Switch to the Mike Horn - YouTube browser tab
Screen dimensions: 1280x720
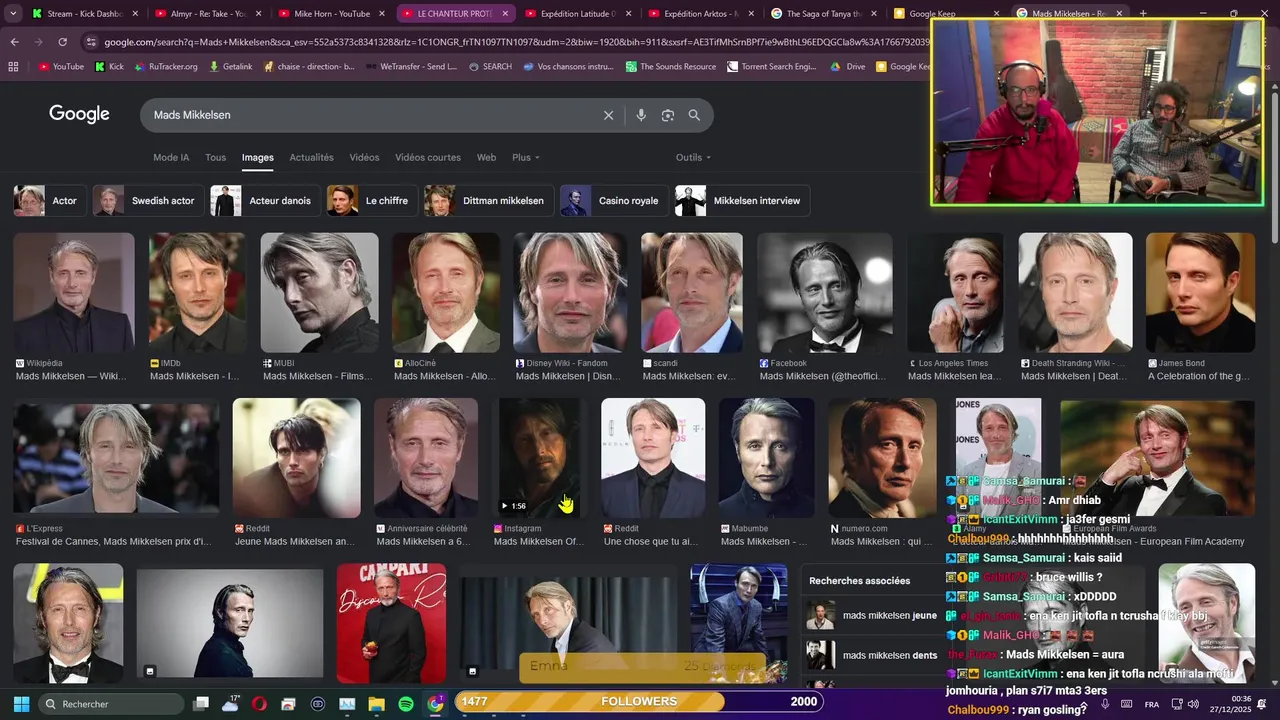coord(332,14)
